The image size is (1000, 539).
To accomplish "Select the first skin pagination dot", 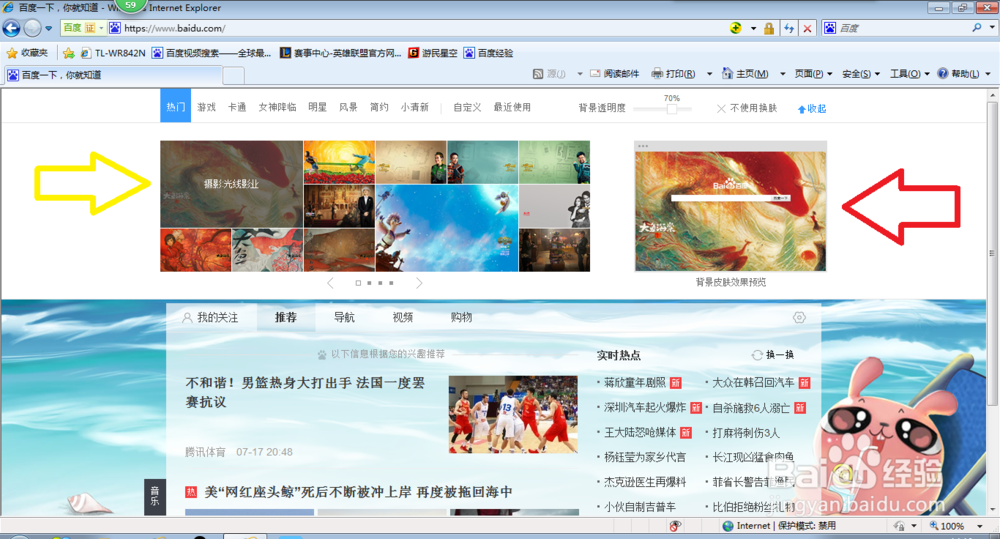I will tap(358, 283).
